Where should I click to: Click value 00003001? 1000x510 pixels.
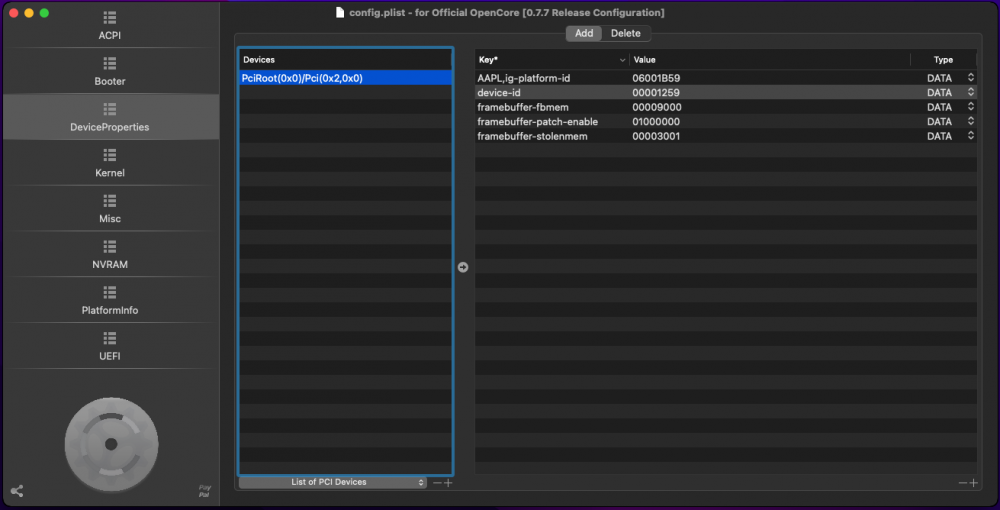click(656, 136)
